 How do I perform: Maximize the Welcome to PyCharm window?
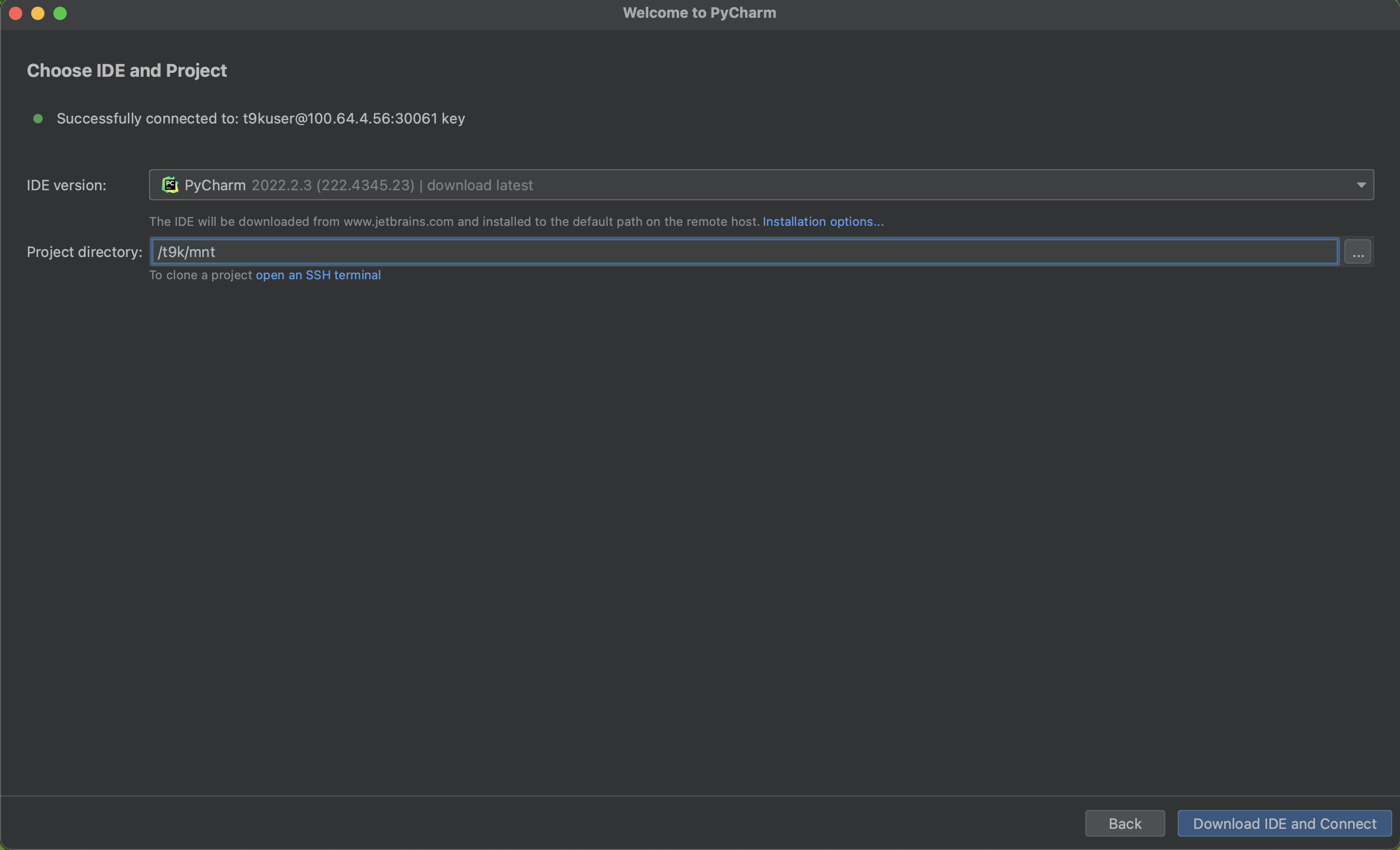tap(59, 13)
